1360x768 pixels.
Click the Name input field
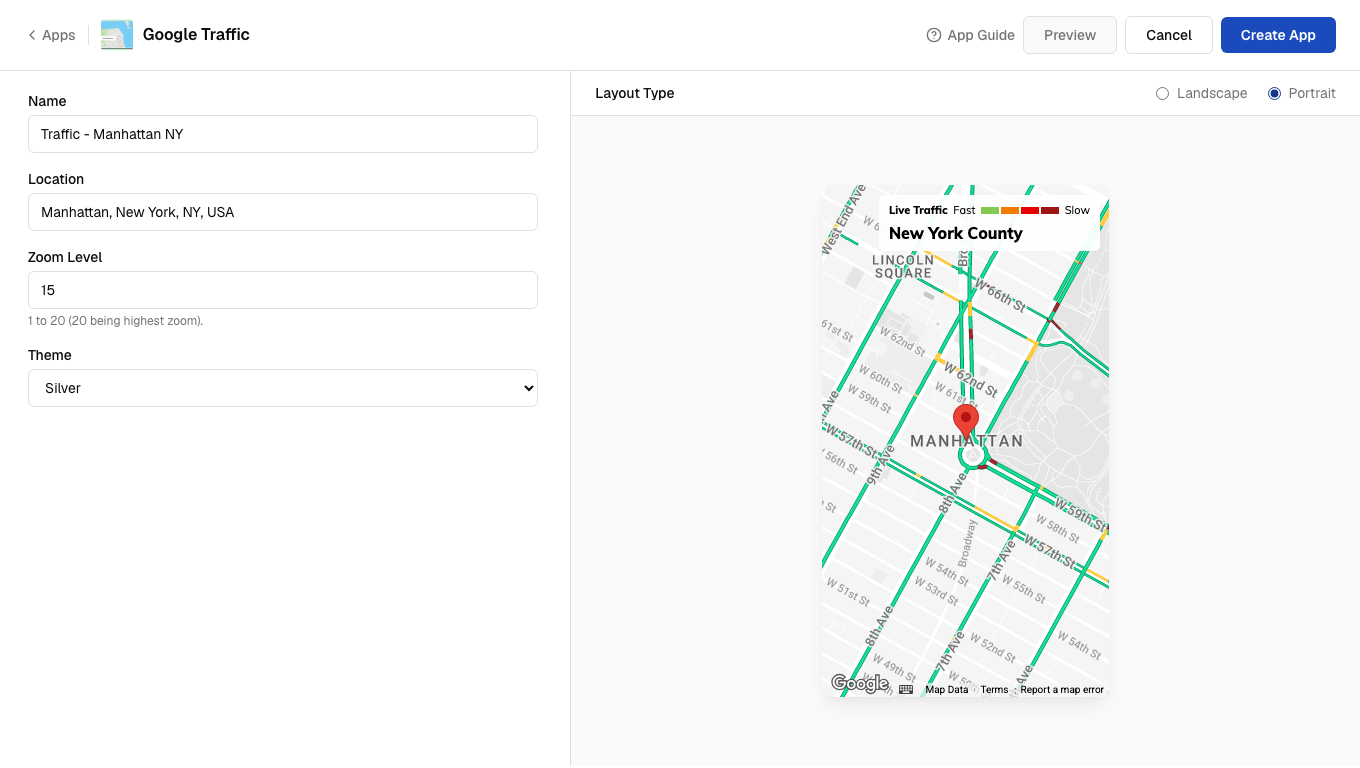pos(283,134)
